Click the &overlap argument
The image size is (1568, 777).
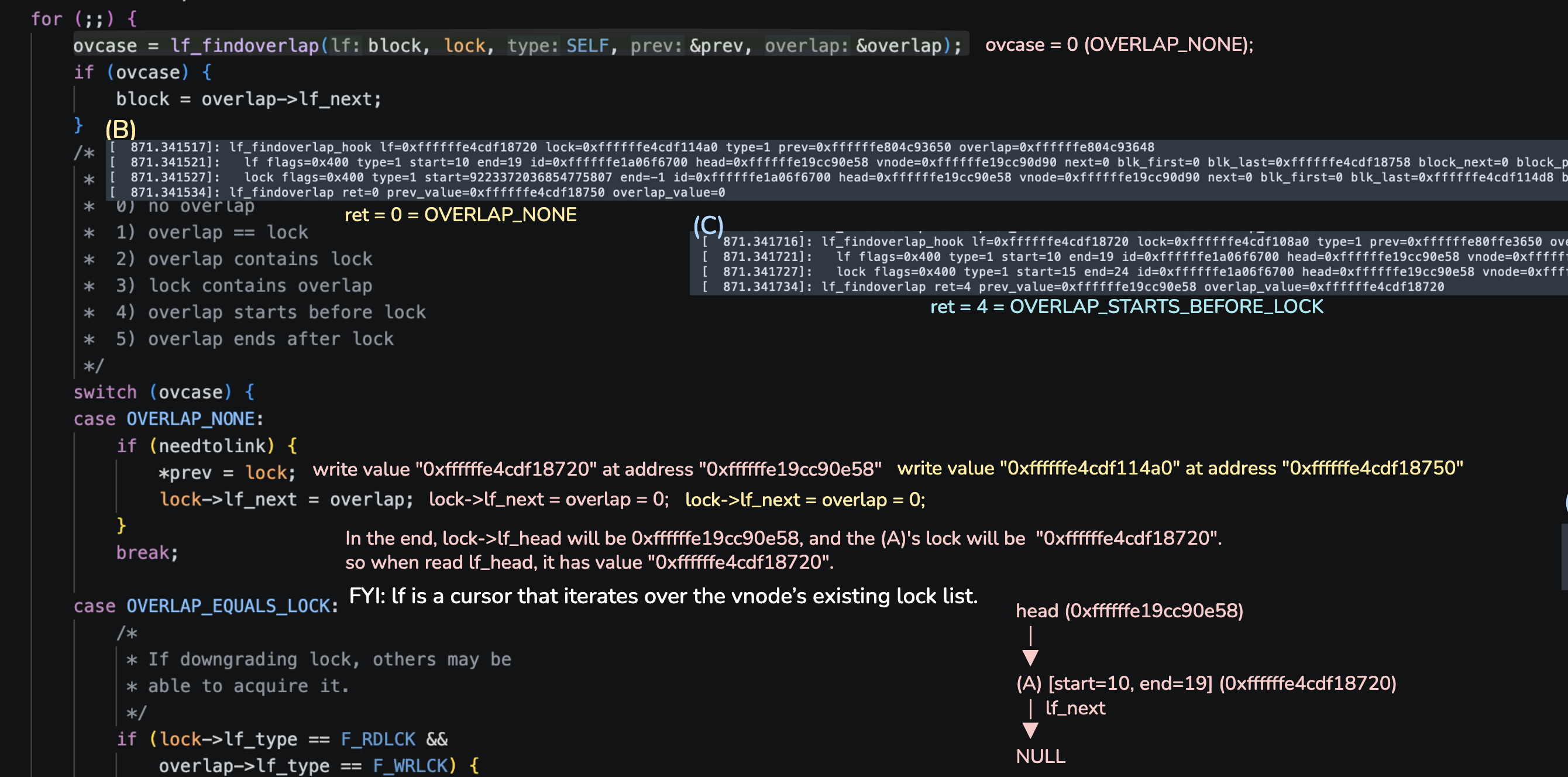[899, 45]
